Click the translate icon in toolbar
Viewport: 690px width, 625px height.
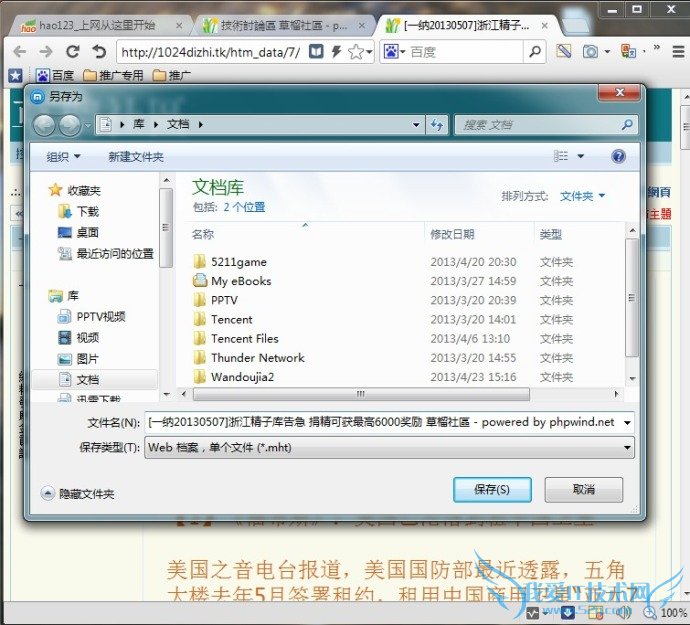(628, 51)
